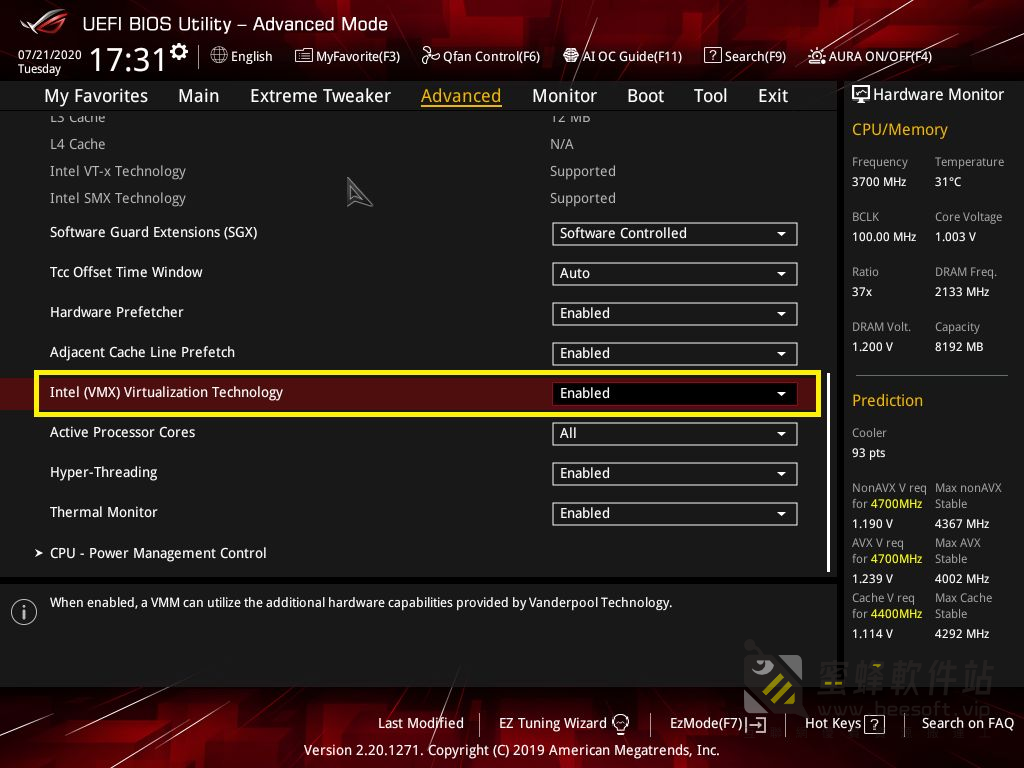Click the CPU/Memory heading
This screenshot has height=768, width=1024.
pos(899,129)
